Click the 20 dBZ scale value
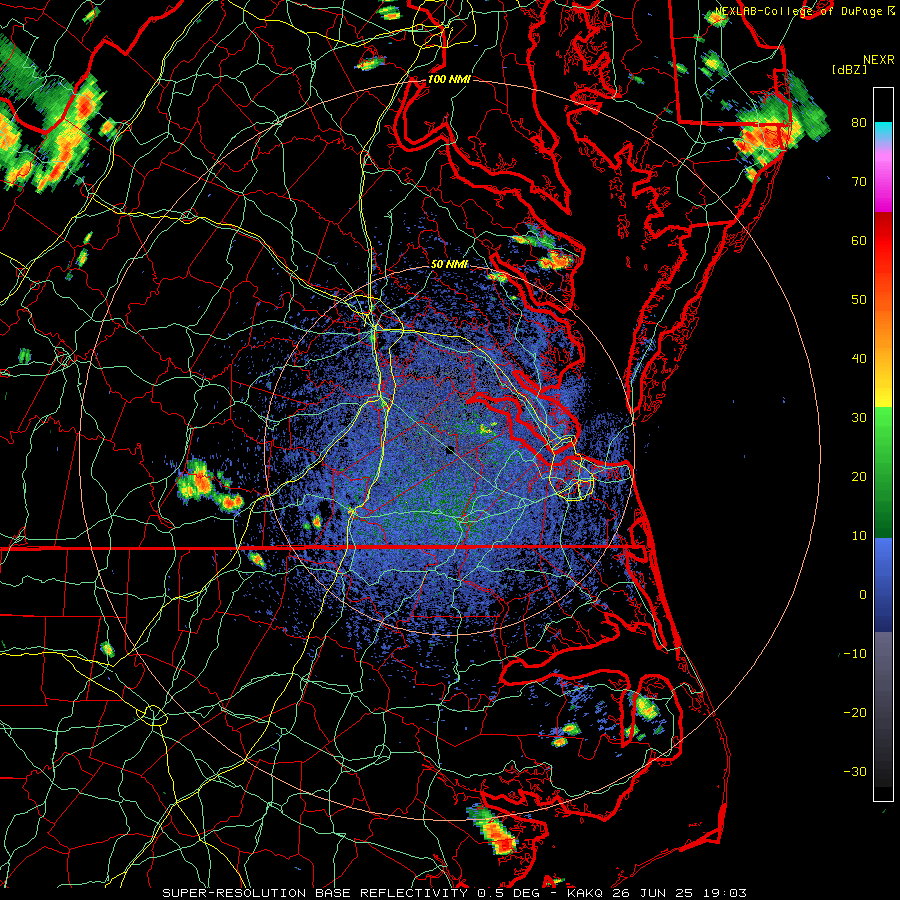Viewport: 900px width, 900px height. point(859,478)
